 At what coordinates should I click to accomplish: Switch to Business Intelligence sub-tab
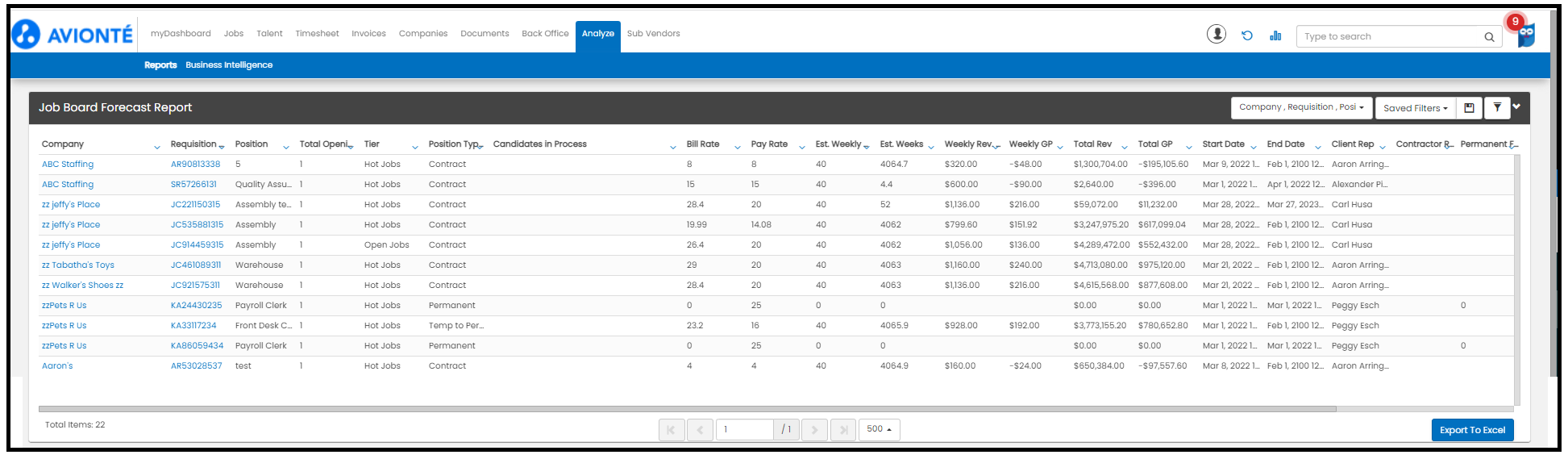click(x=229, y=65)
